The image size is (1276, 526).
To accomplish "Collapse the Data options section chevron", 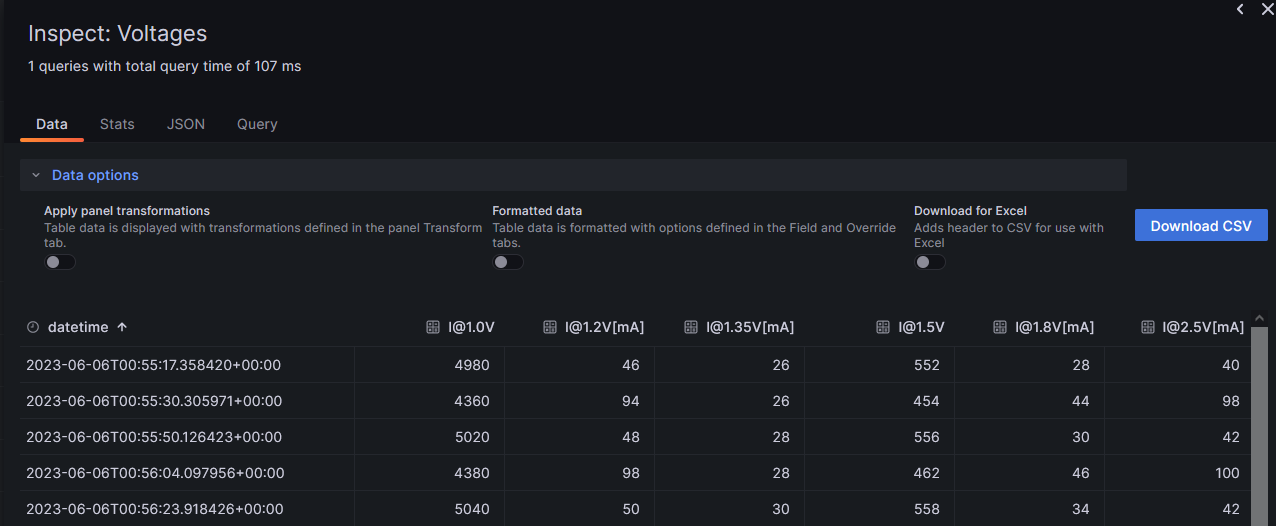I will coord(36,175).
